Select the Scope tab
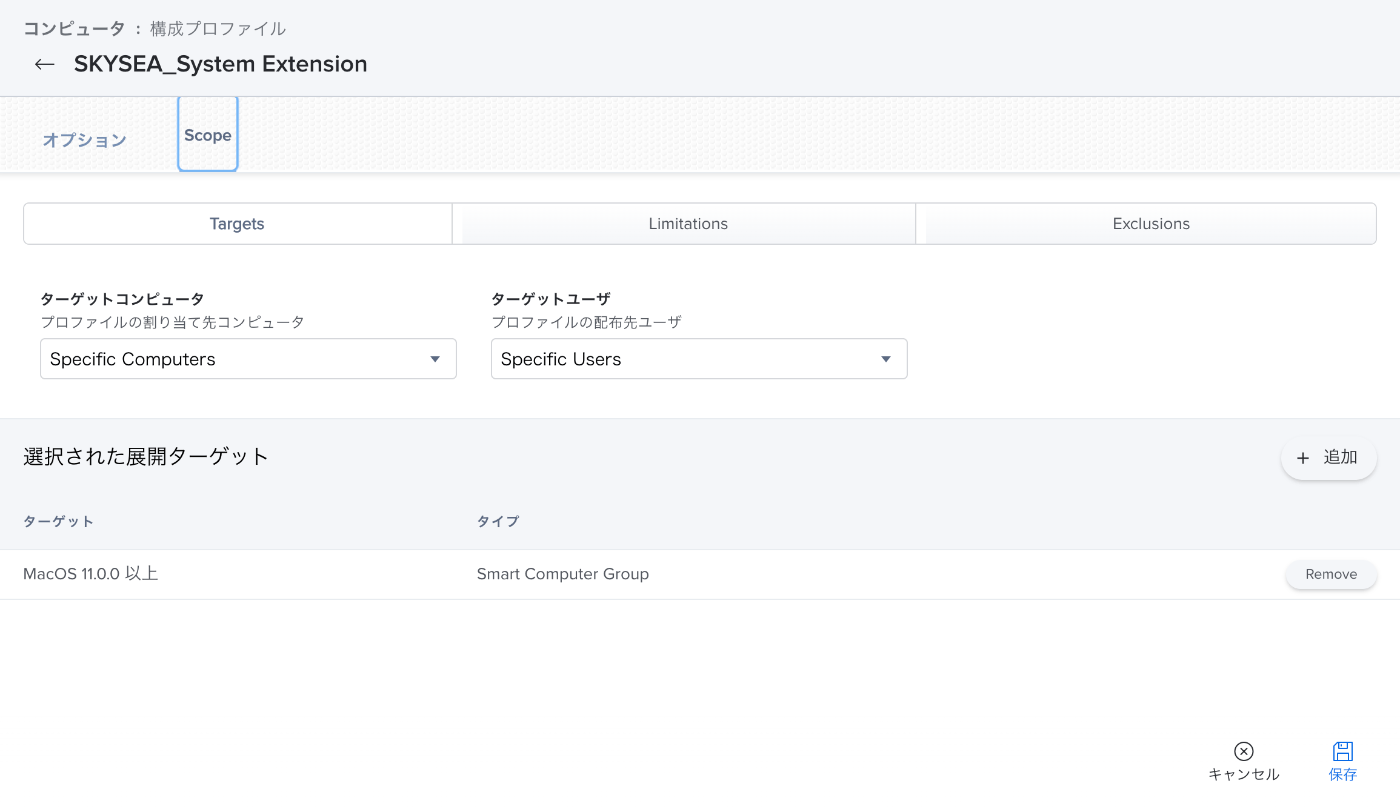This screenshot has height=812, width=1400. [208, 135]
